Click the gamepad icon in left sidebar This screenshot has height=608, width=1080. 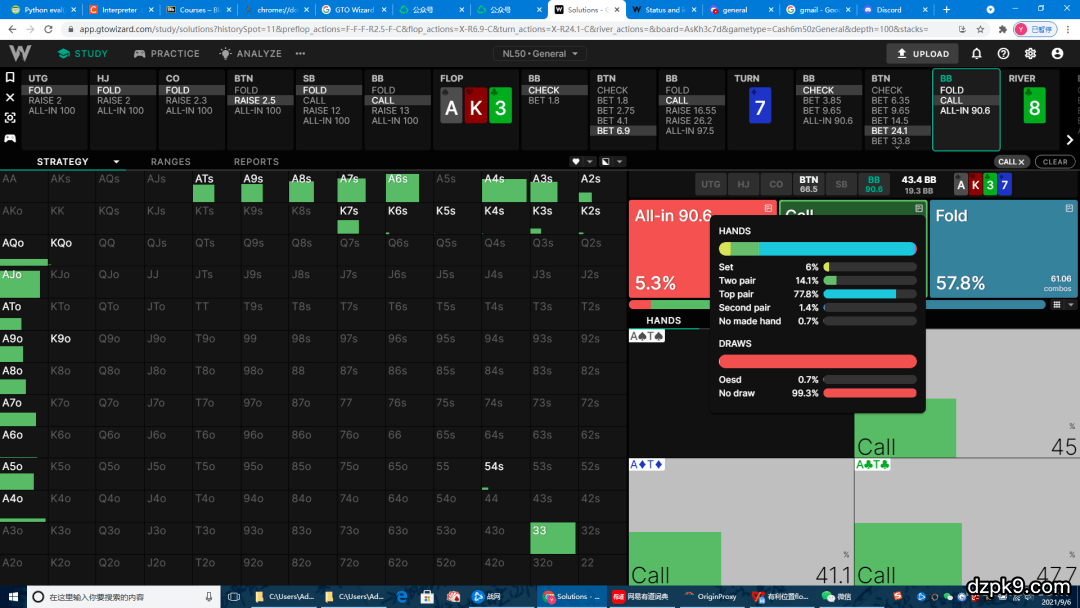pos(10,138)
